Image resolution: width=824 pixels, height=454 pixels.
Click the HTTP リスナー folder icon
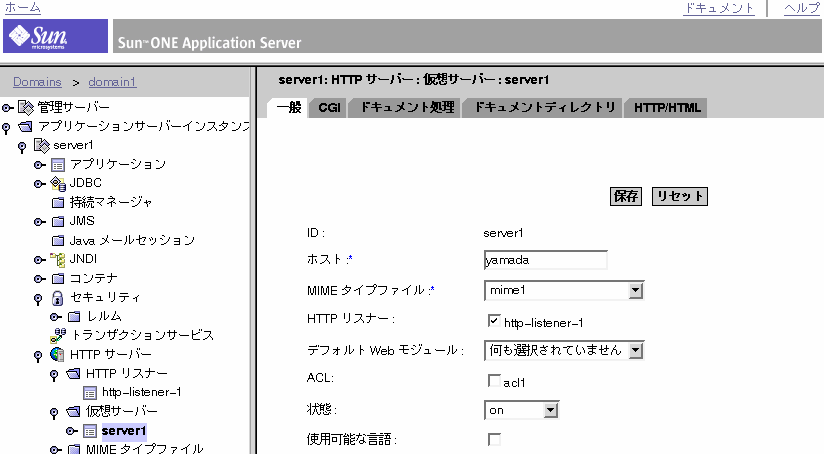coord(74,374)
